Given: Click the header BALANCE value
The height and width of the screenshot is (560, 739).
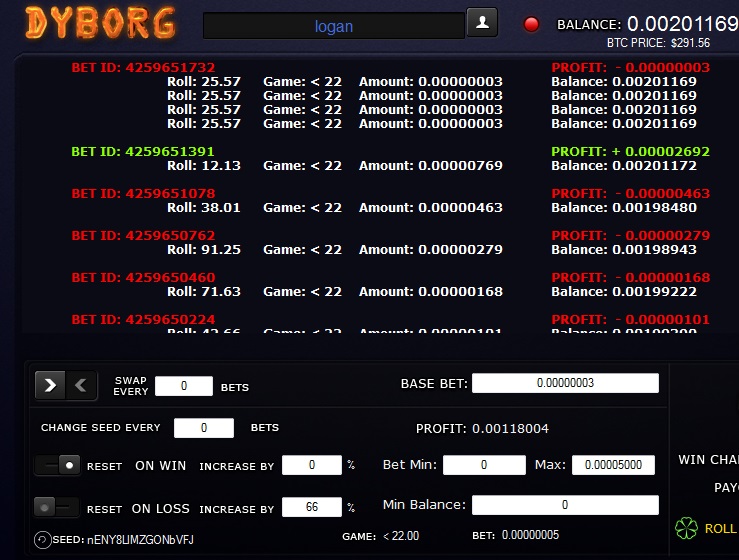Looking at the screenshot, I should (x=683, y=24).
